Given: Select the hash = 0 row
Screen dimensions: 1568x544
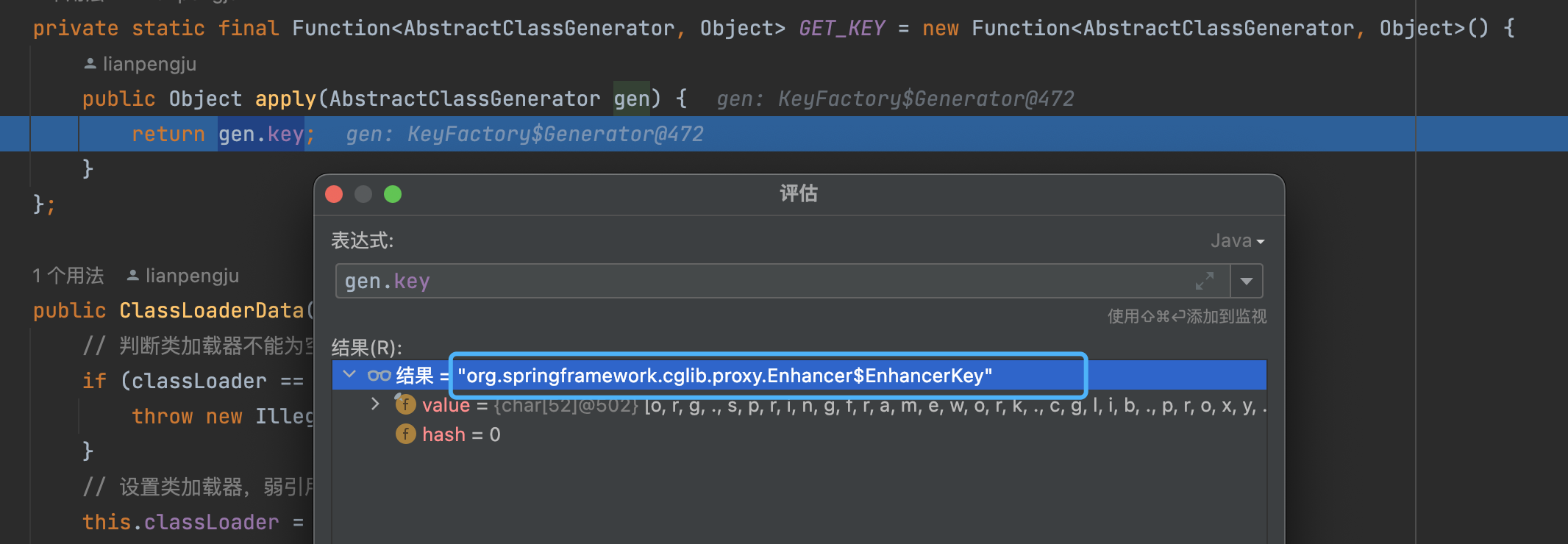Looking at the screenshot, I should tap(799, 434).
